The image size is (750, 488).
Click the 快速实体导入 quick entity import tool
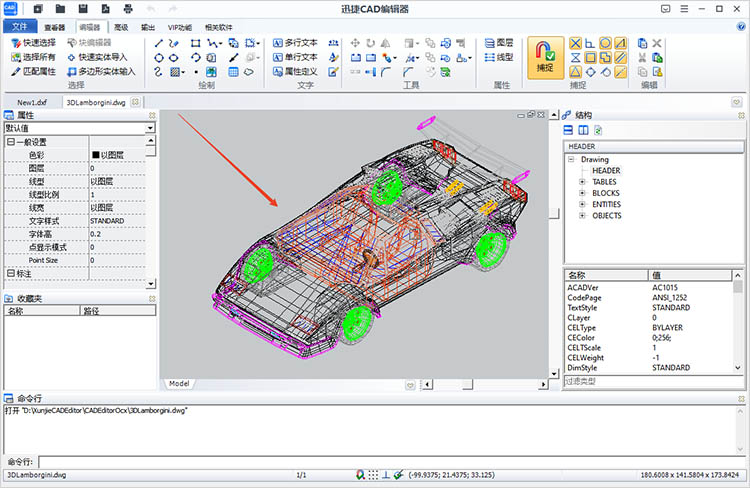click(100, 58)
